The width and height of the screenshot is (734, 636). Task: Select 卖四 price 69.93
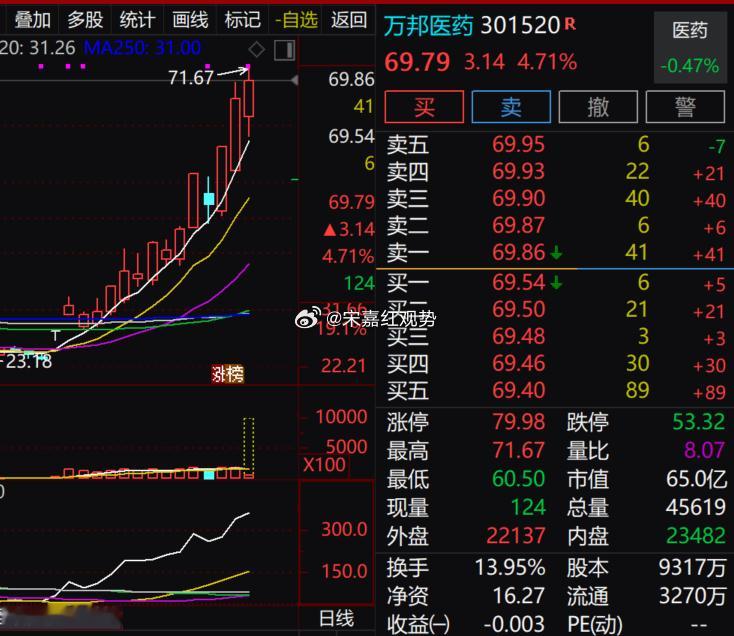point(518,172)
